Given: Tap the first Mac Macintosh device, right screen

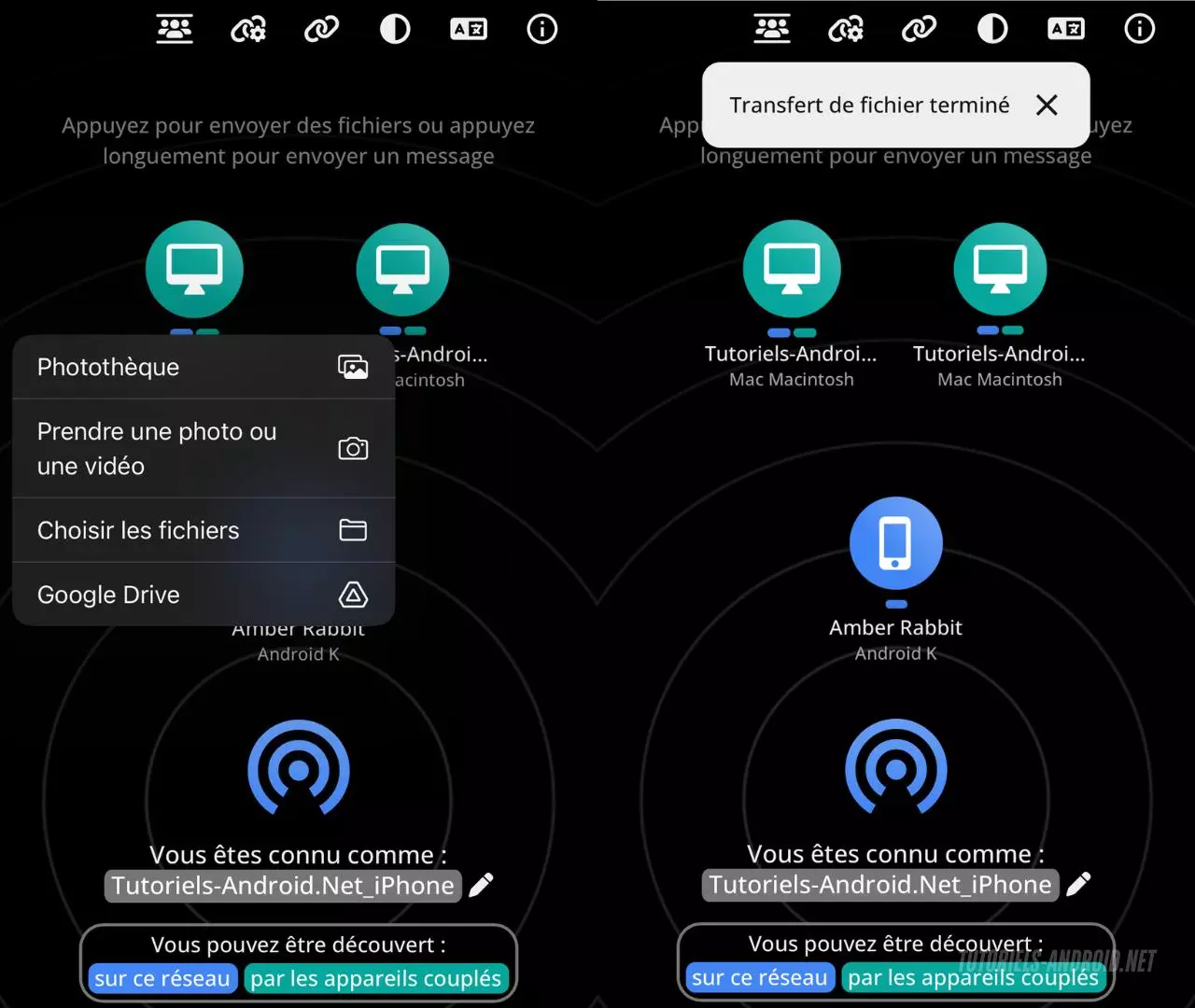Looking at the screenshot, I should point(792,270).
